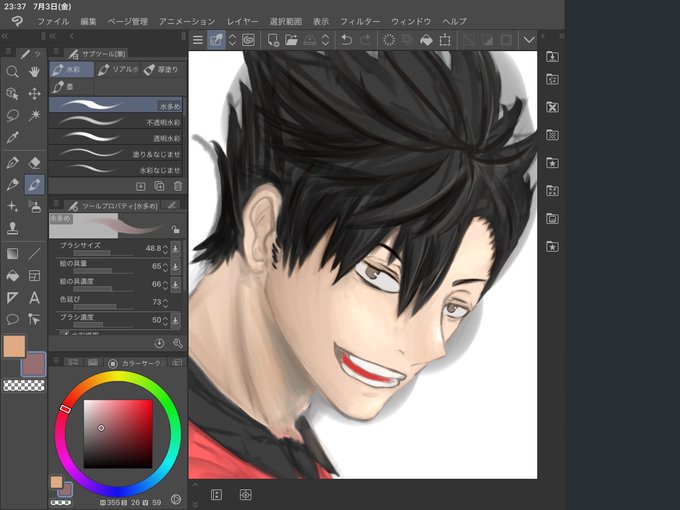Select the Airbrush tool
The height and width of the screenshot is (510, 680).
coord(34,207)
